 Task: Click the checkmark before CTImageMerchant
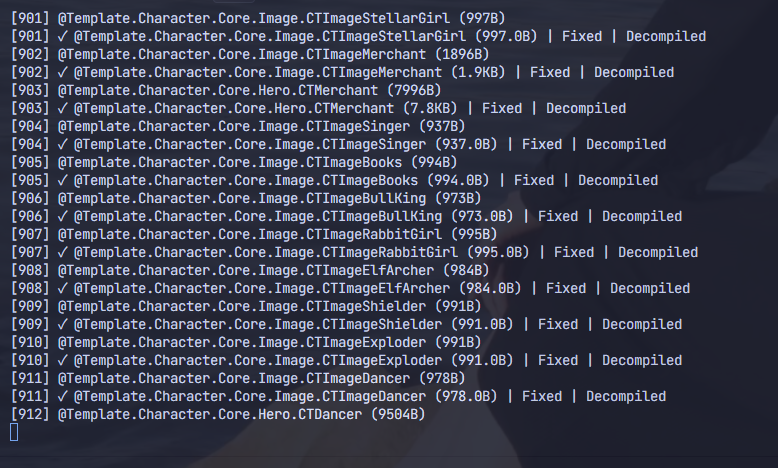[x=62, y=72]
